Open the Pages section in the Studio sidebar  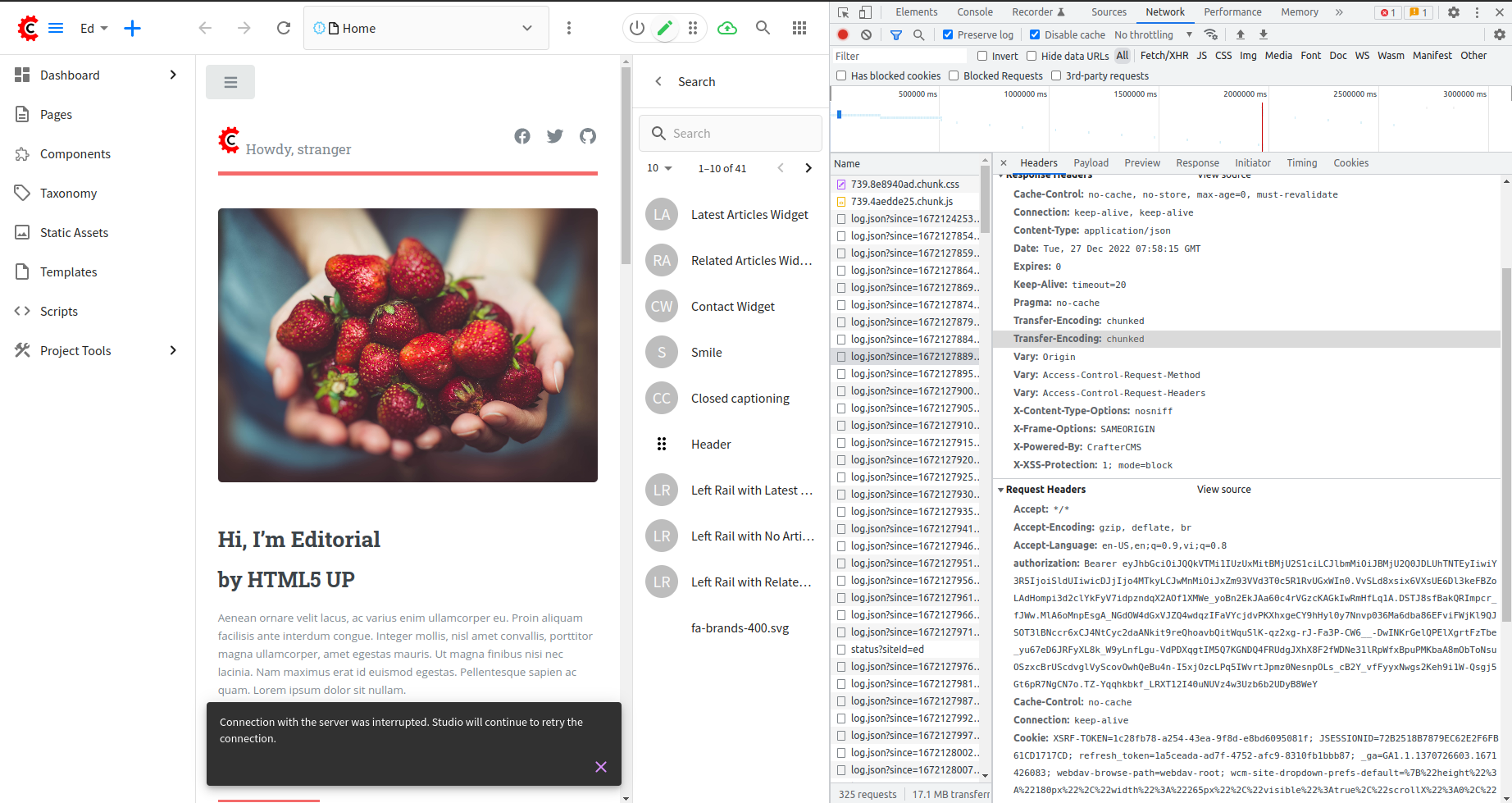[56, 114]
